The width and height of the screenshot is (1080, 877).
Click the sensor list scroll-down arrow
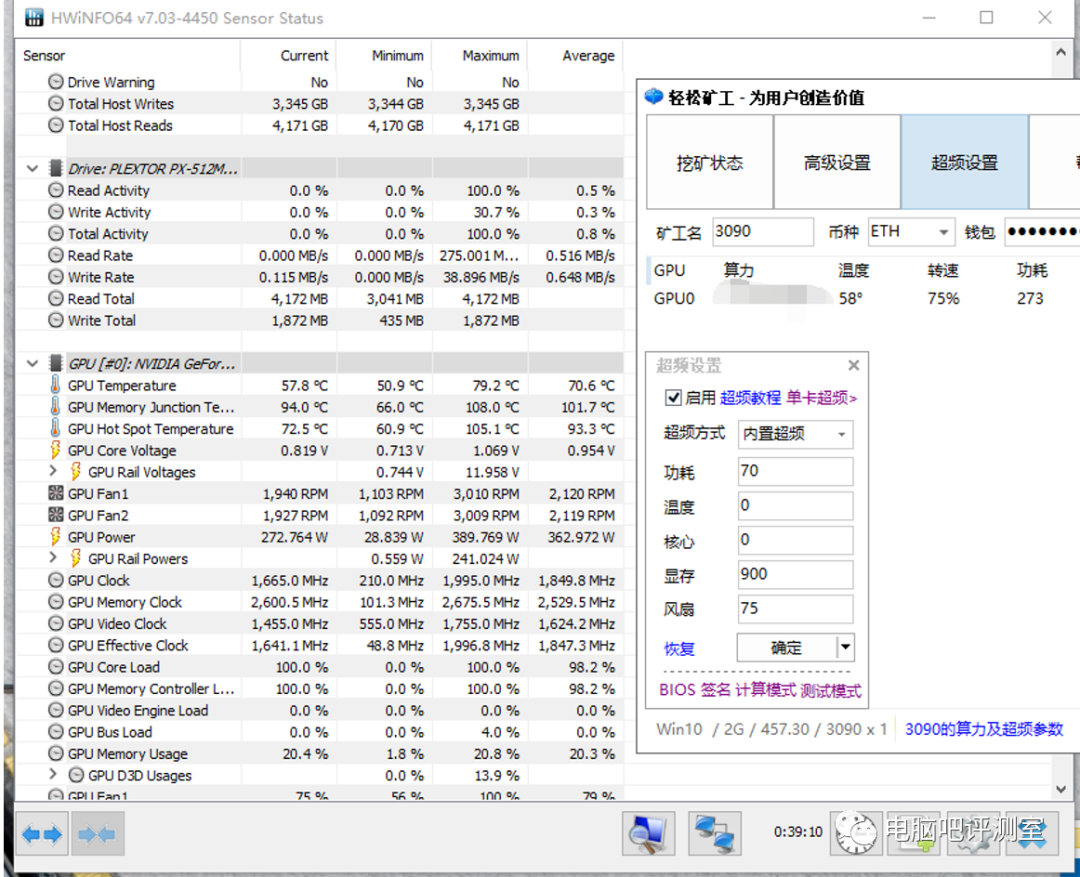pos(1061,789)
